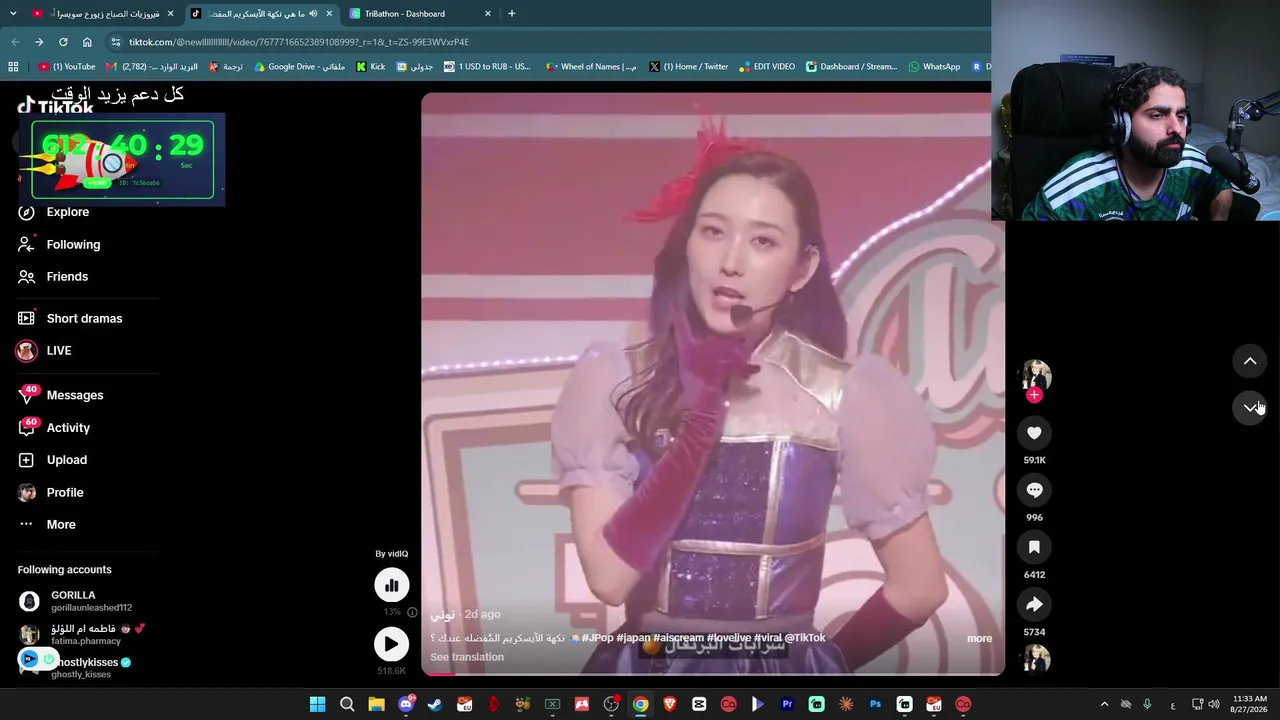This screenshot has width=1280, height=720.
Task: Open the Home / Twitter bookmark
Action: pos(688,67)
